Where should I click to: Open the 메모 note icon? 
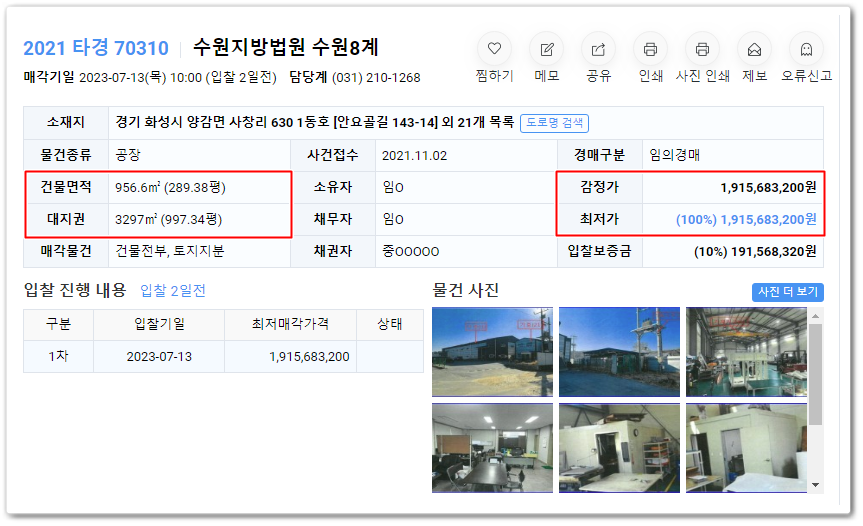[547, 50]
